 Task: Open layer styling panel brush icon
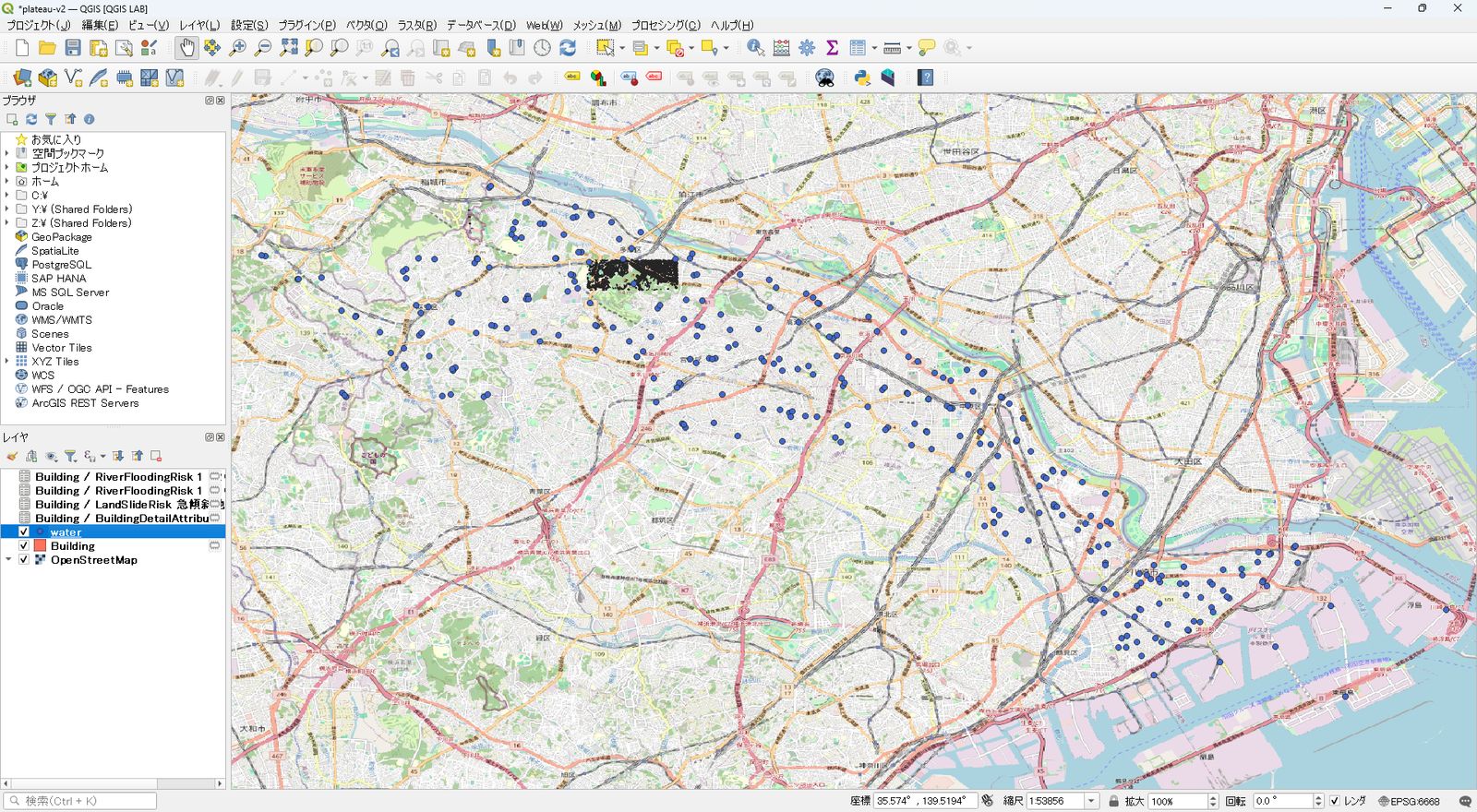(x=12, y=456)
